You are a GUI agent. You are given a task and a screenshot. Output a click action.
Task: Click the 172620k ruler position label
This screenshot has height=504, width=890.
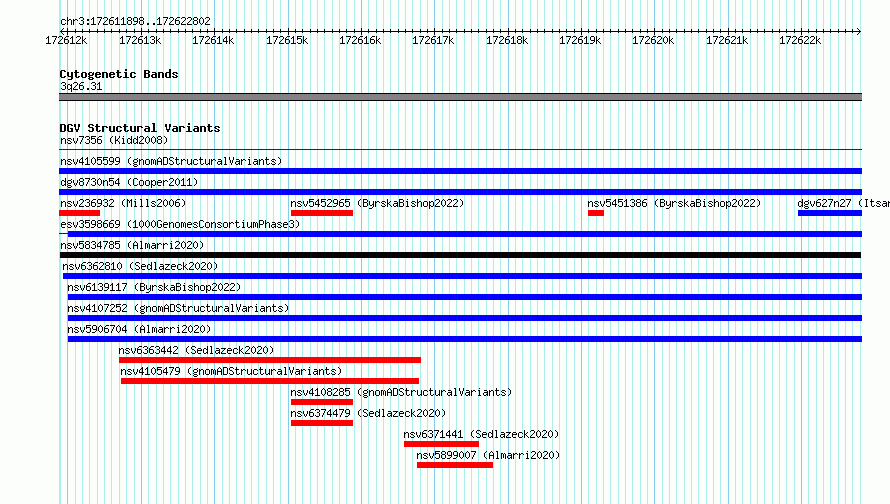point(653,40)
